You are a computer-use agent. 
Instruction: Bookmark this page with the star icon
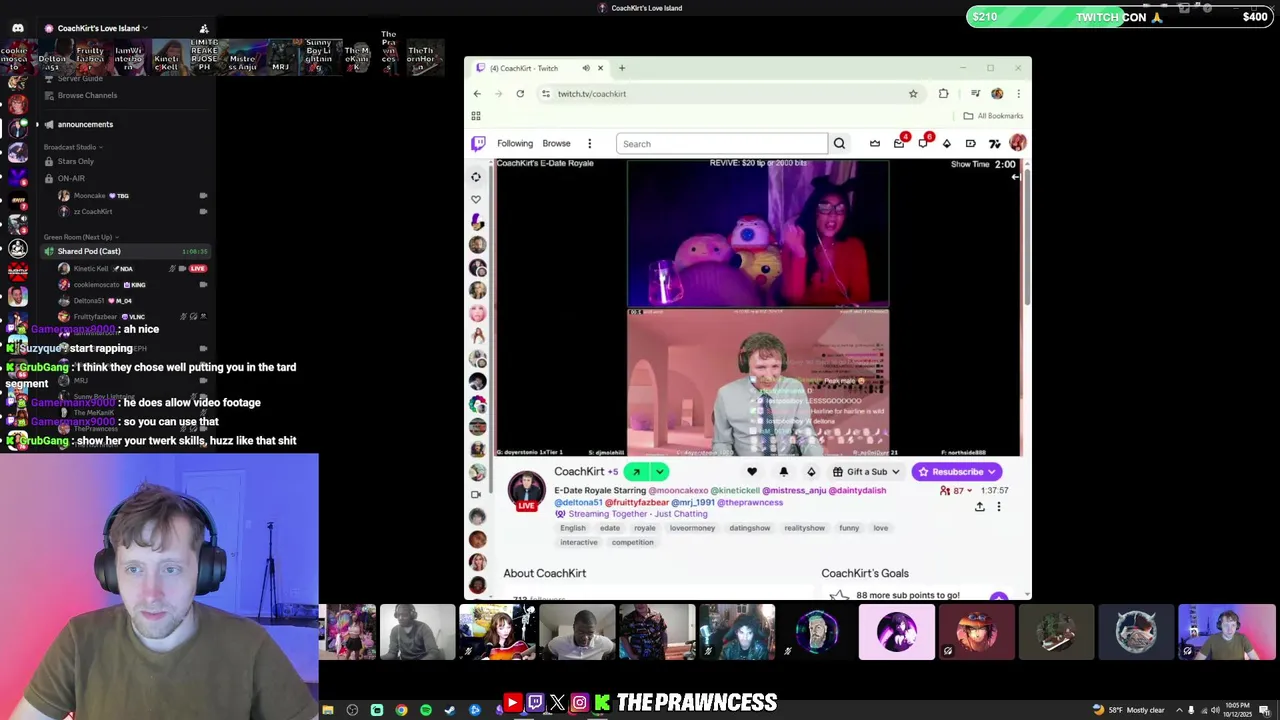pos(913,93)
